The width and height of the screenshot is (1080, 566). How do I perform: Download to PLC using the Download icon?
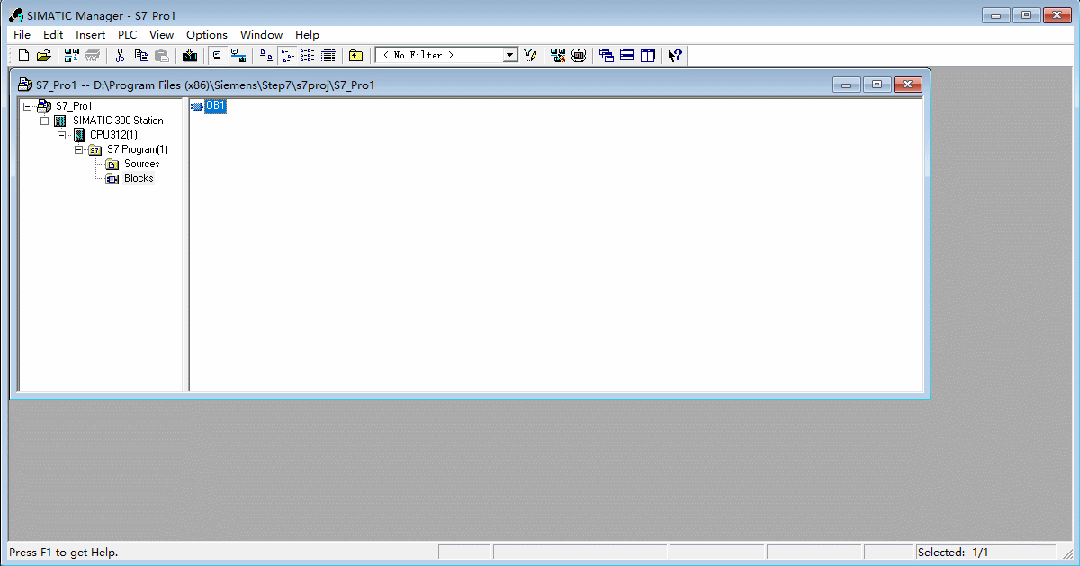[x=190, y=55]
